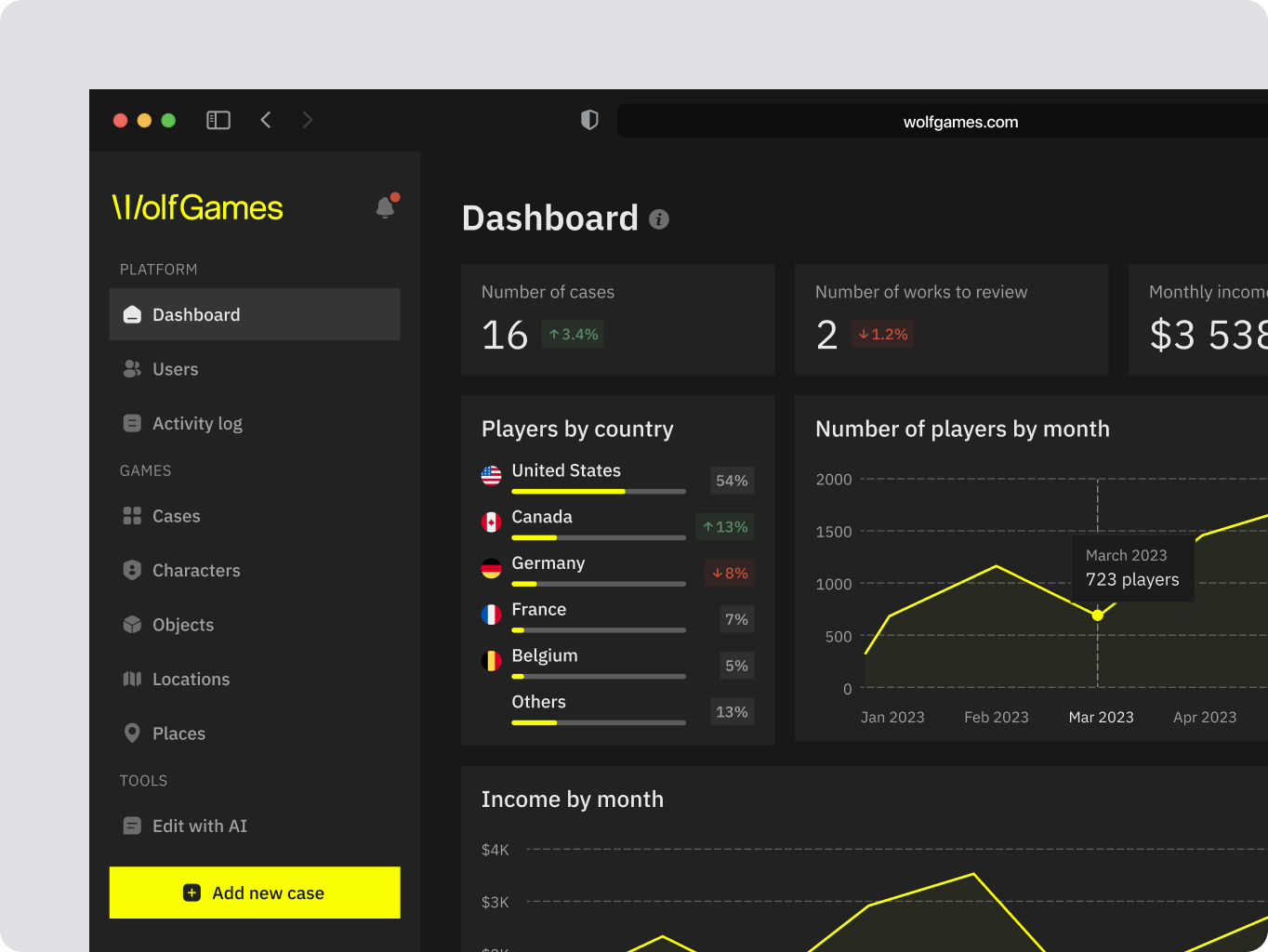Click the browser back navigation arrow
The image size is (1268, 952).
coord(266,120)
